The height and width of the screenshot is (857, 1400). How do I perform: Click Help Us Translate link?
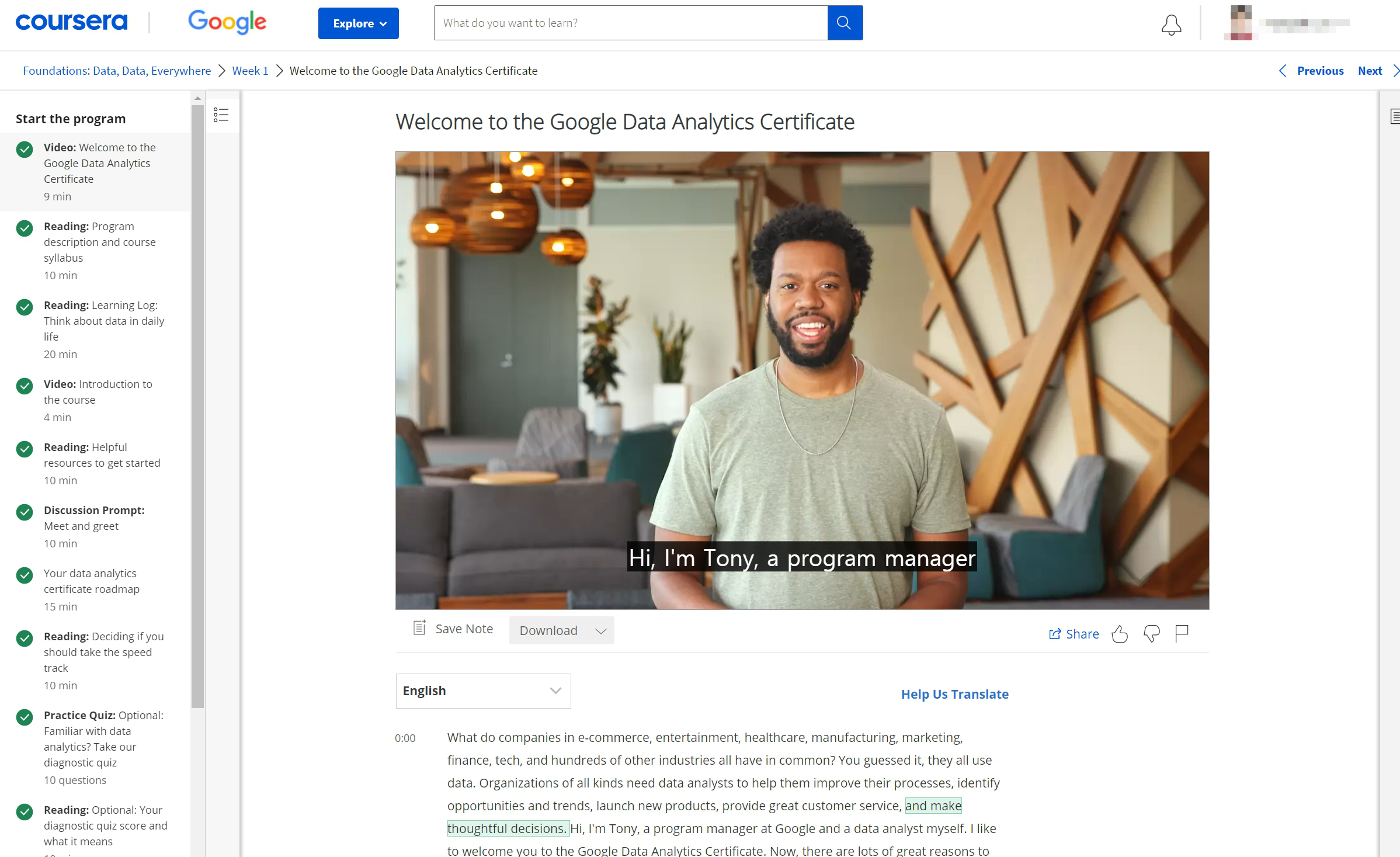coord(954,694)
